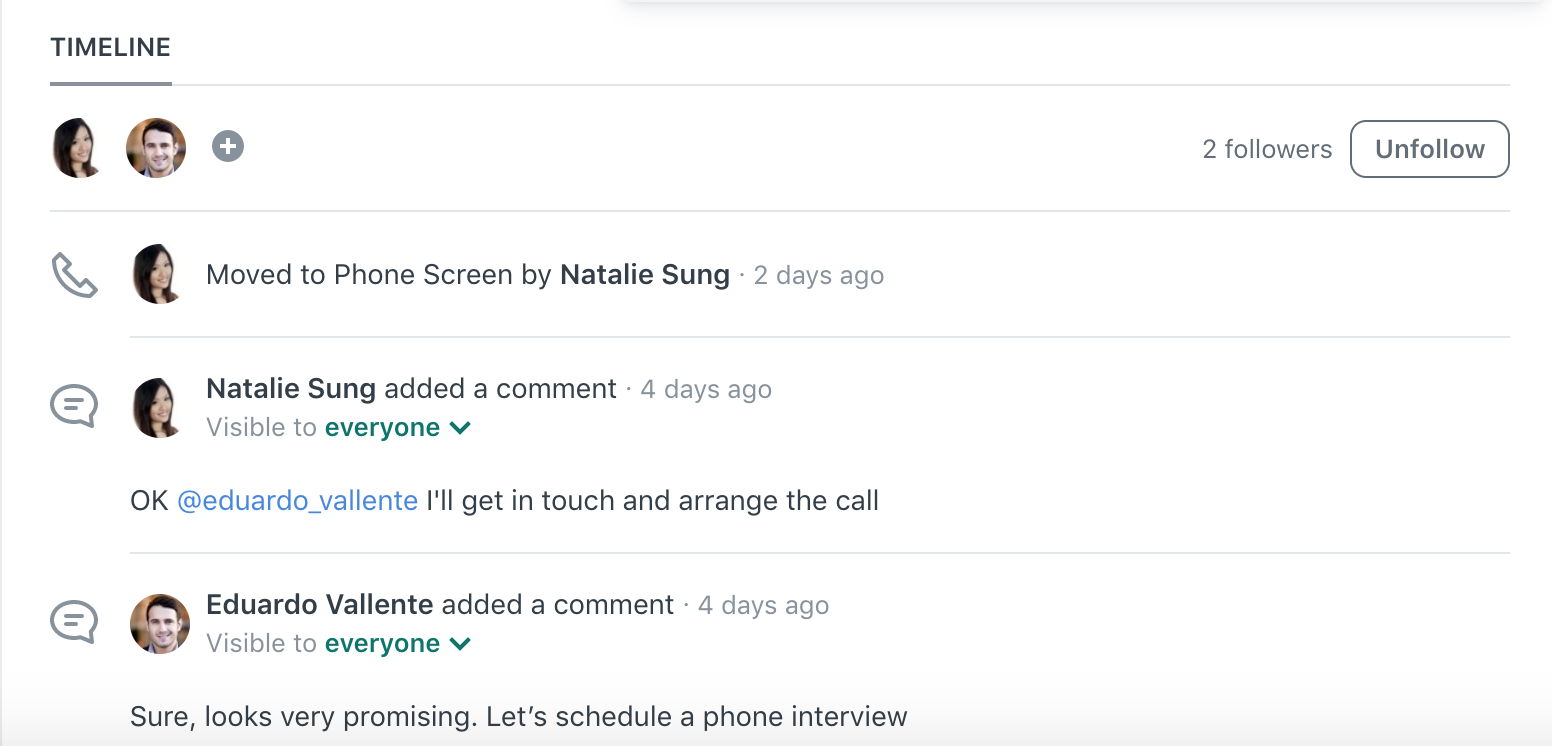Image resolution: width=1552 pixels, height=746 pixels.
Task: Click Natalie Sung's name in Phone Screen entry
Action: (645, 275)
